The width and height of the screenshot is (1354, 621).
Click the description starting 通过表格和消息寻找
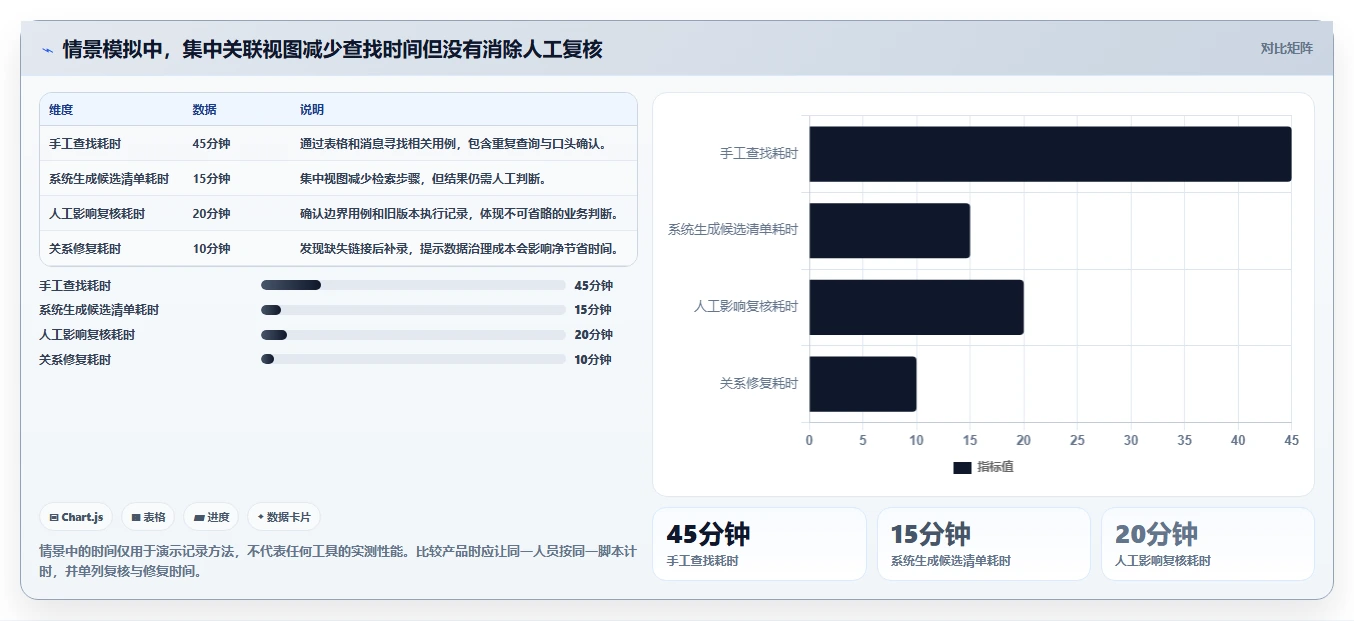point(453,144)
